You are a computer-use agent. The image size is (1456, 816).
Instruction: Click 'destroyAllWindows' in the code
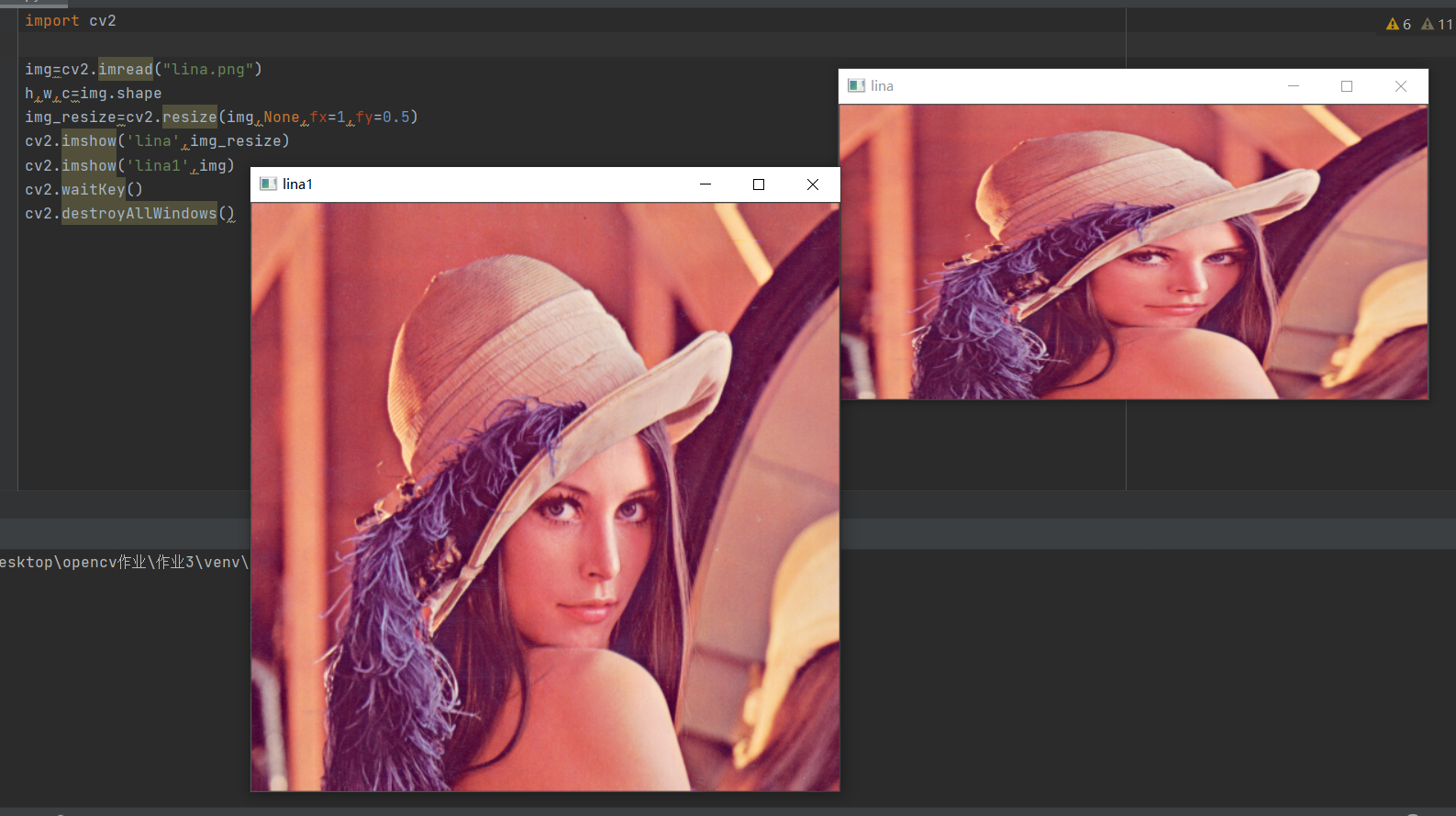point(139,213)
